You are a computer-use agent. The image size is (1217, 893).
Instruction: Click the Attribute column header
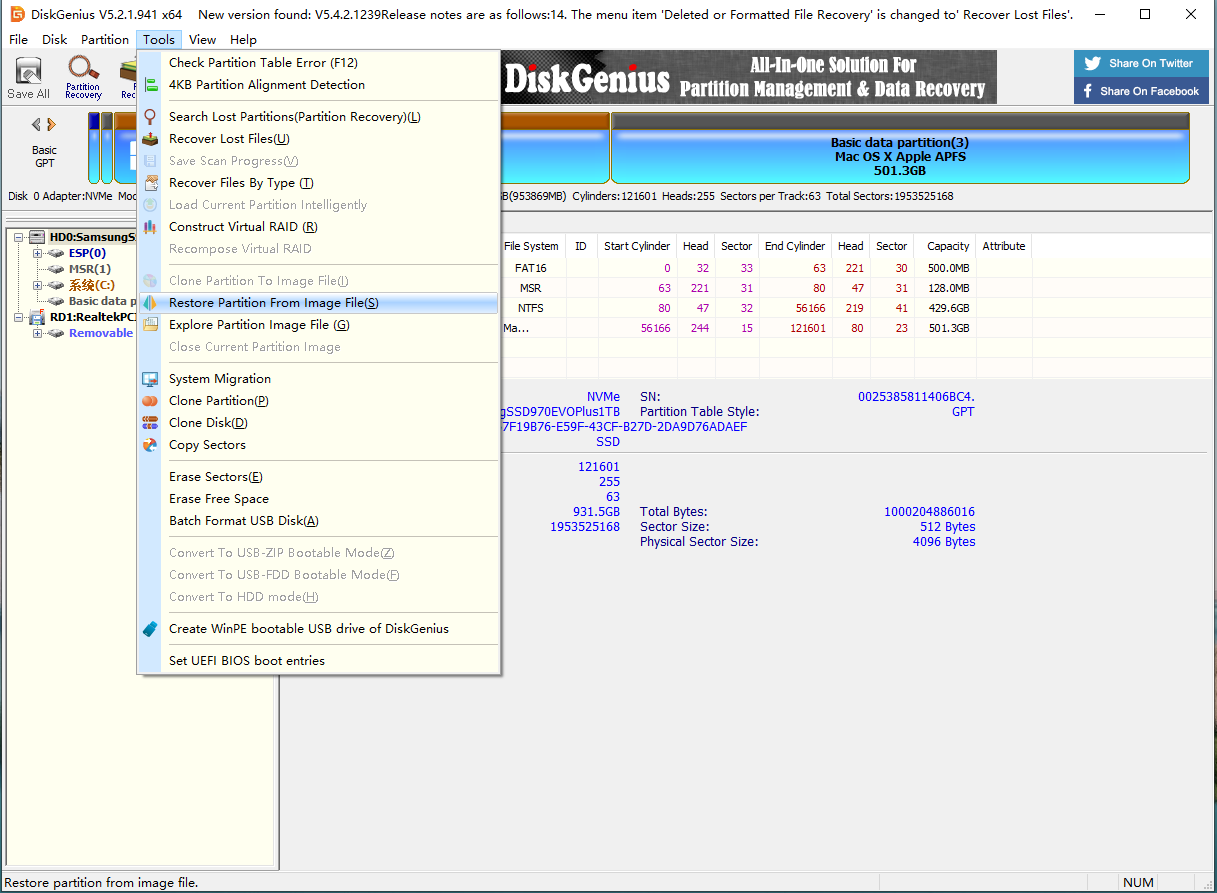[x=1004, y=246]
